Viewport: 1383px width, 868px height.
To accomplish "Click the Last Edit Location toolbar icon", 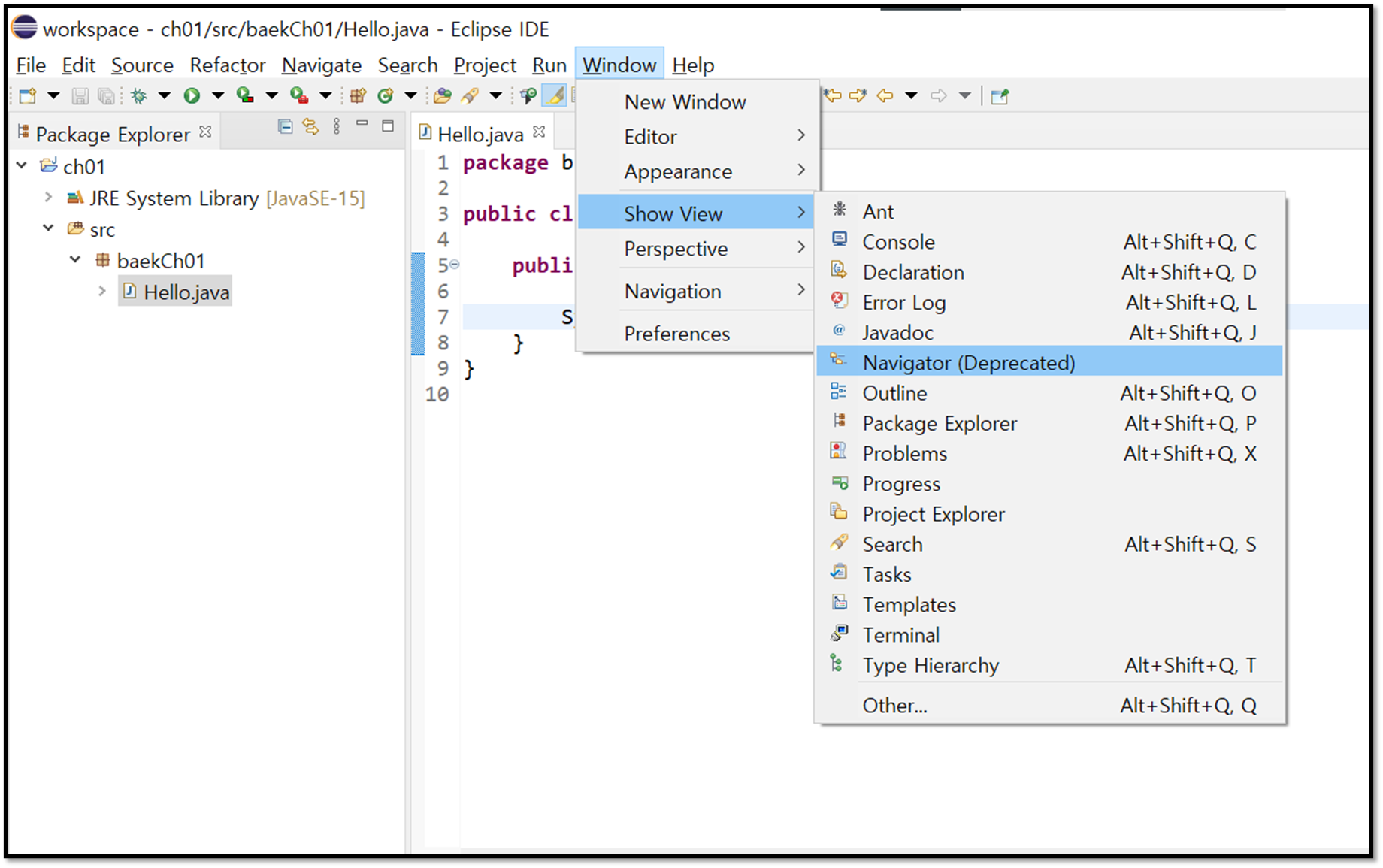I will coord(832,95).
